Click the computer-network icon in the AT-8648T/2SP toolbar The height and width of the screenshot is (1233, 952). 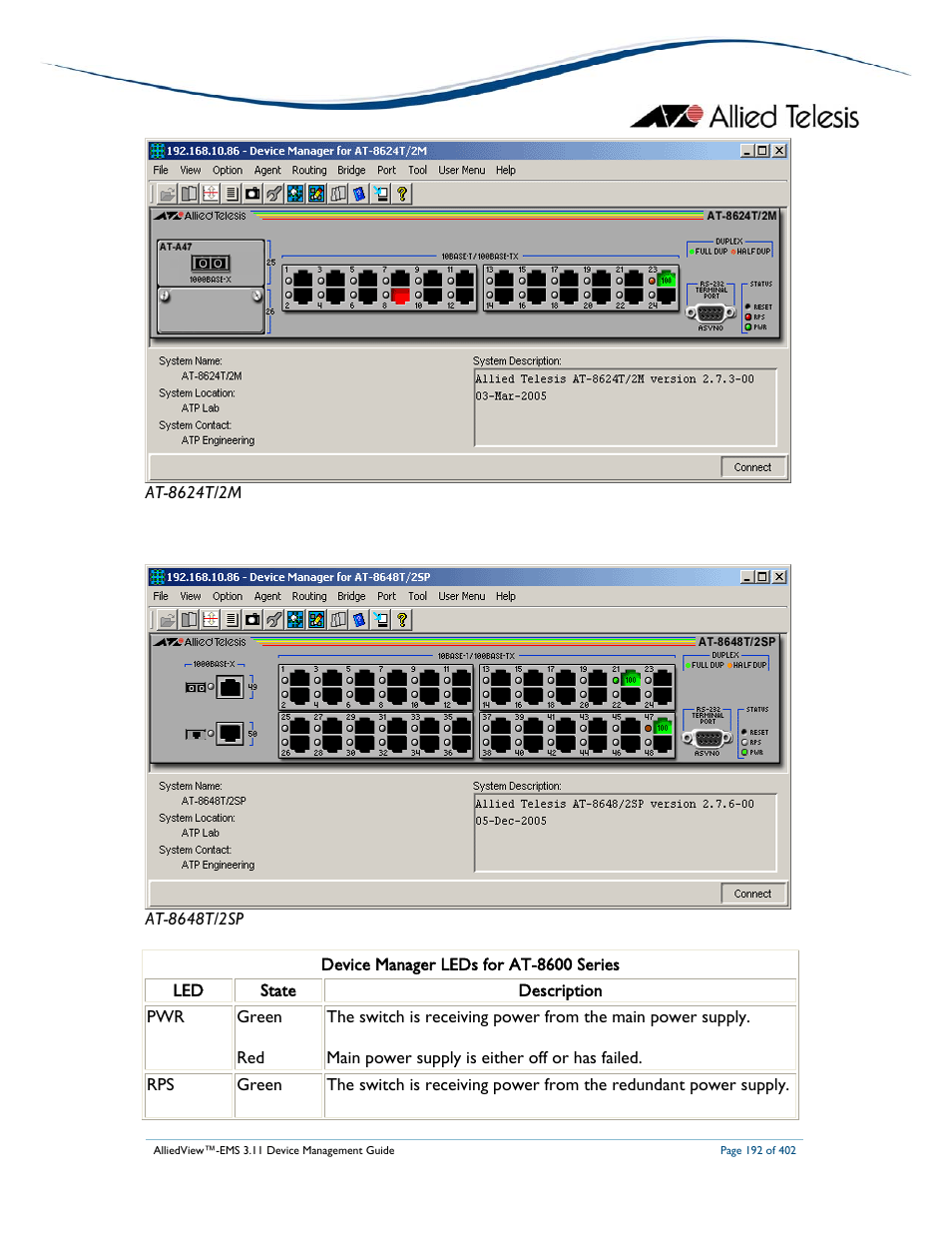380,620
